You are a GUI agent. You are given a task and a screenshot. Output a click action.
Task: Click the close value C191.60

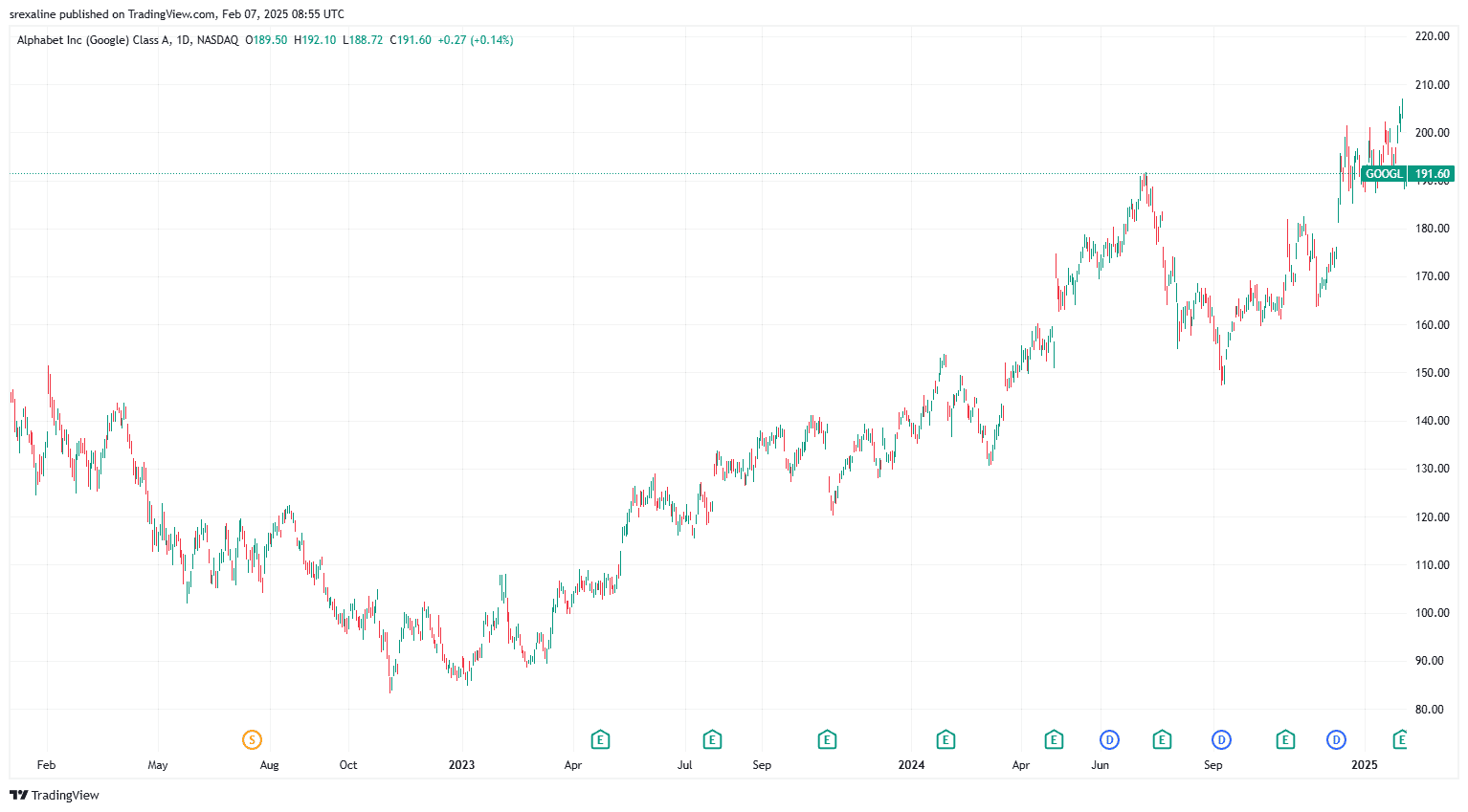tap(411, 40)
